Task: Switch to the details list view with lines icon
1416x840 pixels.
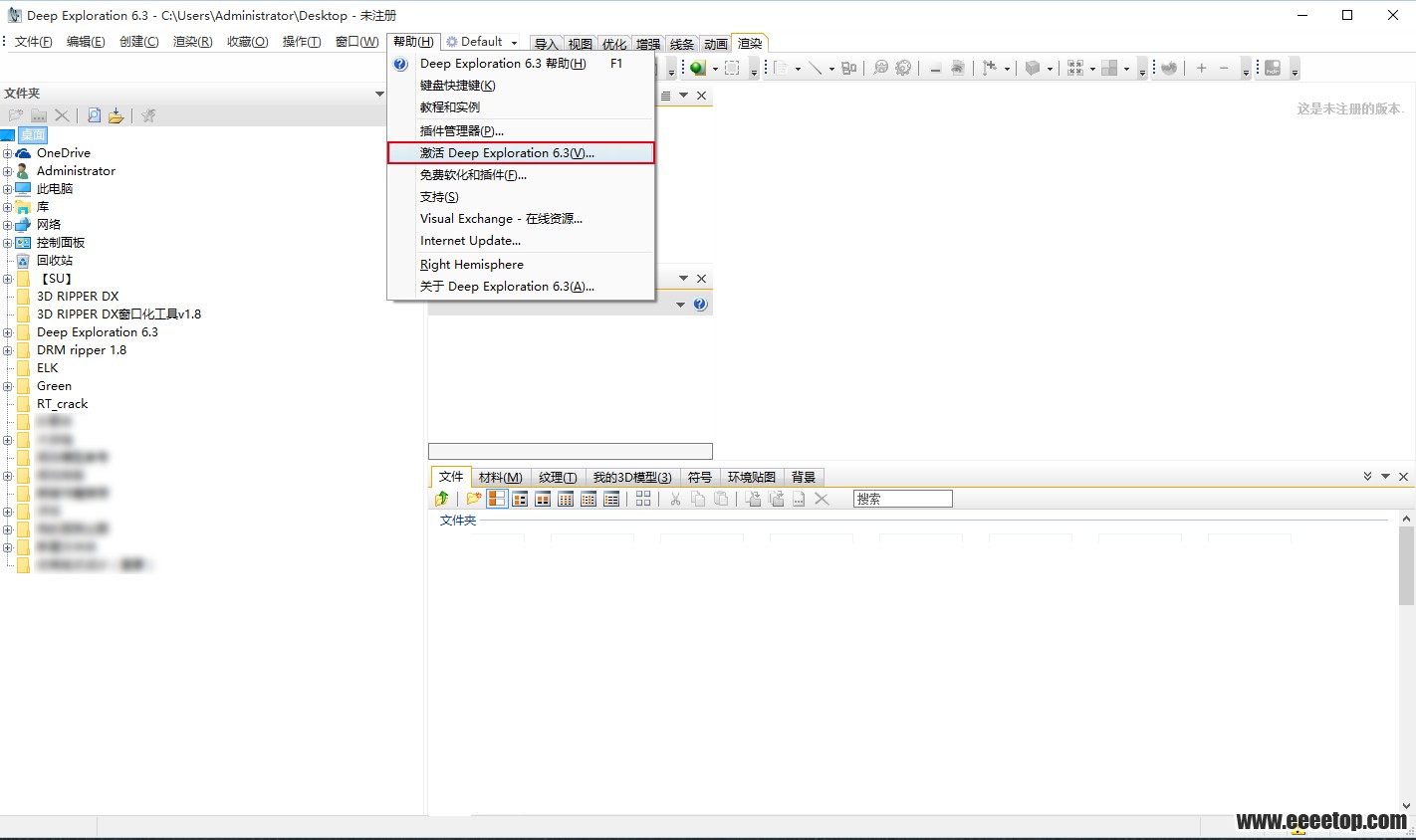Action: point(611,499)
